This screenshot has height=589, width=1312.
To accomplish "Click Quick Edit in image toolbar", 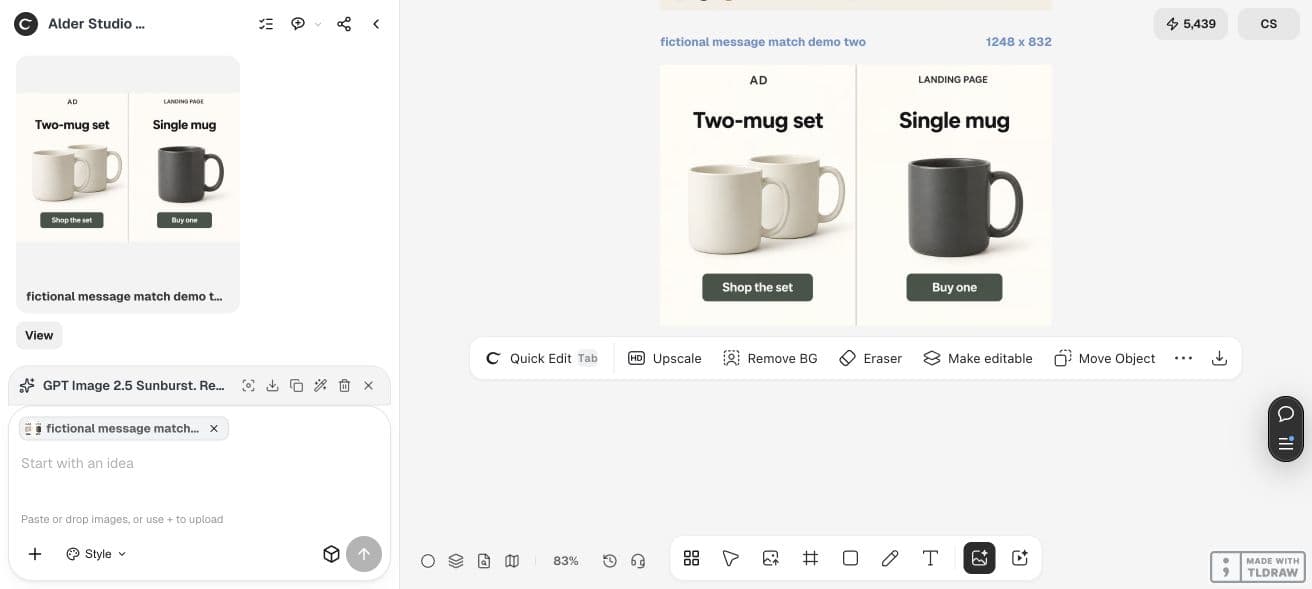I will coord(541,358).
